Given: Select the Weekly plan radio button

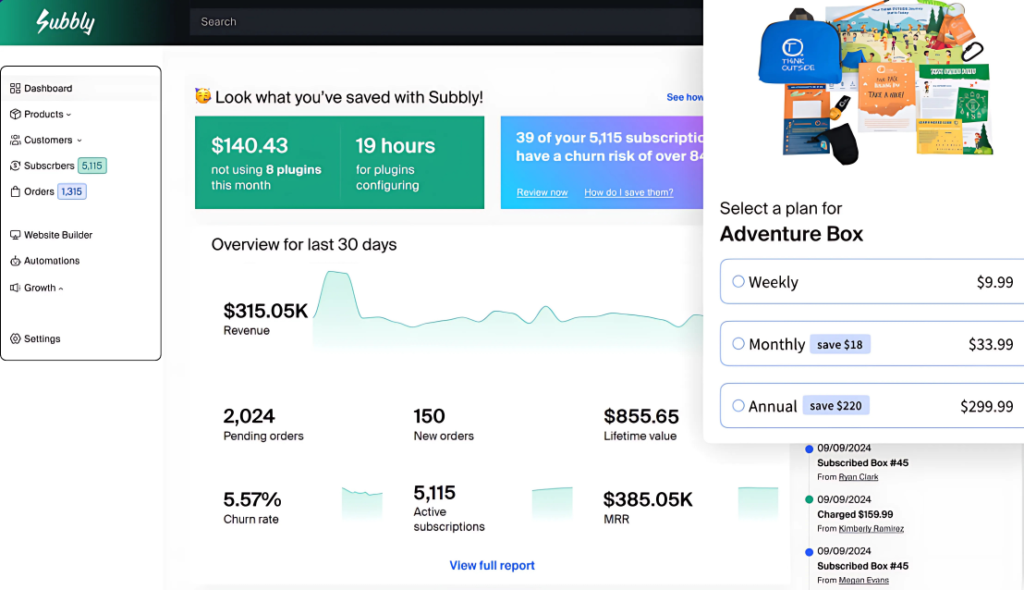Looking at the screenshot, I should [738, 282].
